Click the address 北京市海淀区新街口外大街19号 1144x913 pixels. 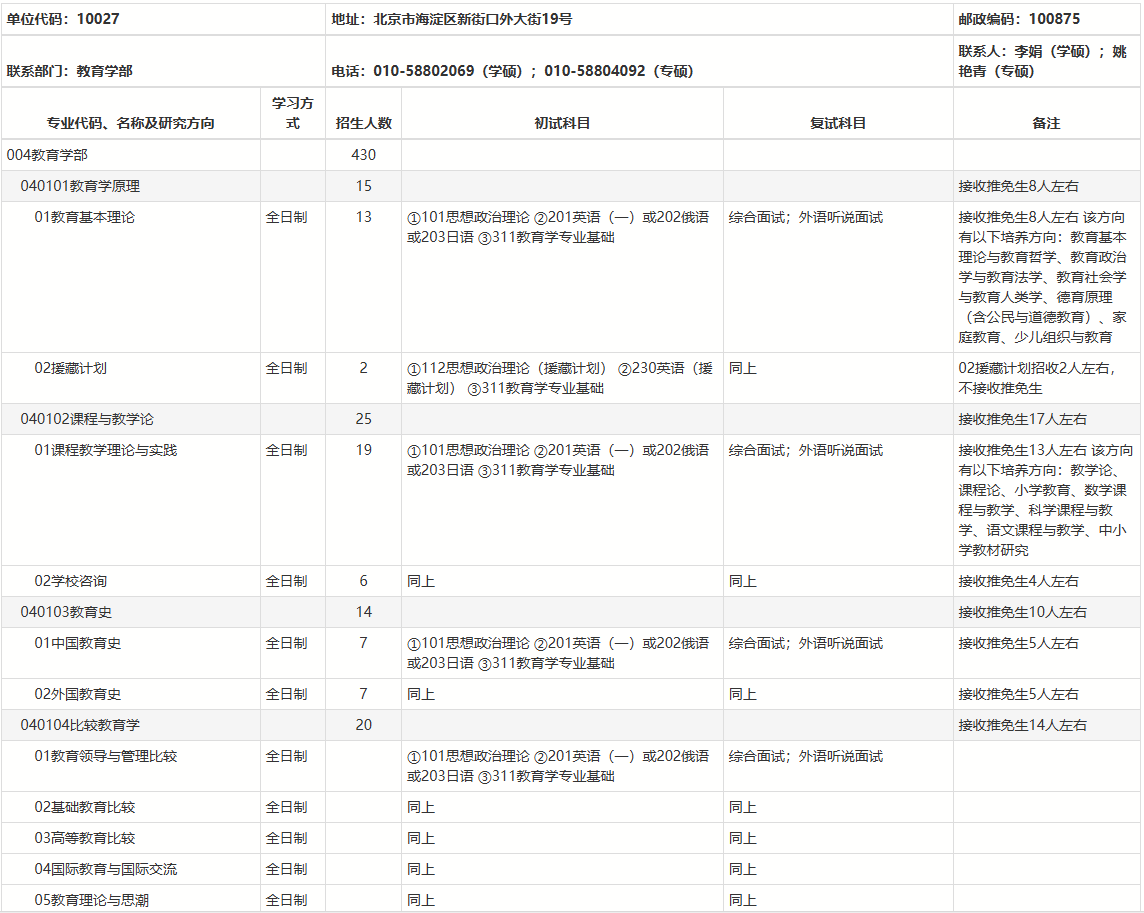(x=452, y=19)
